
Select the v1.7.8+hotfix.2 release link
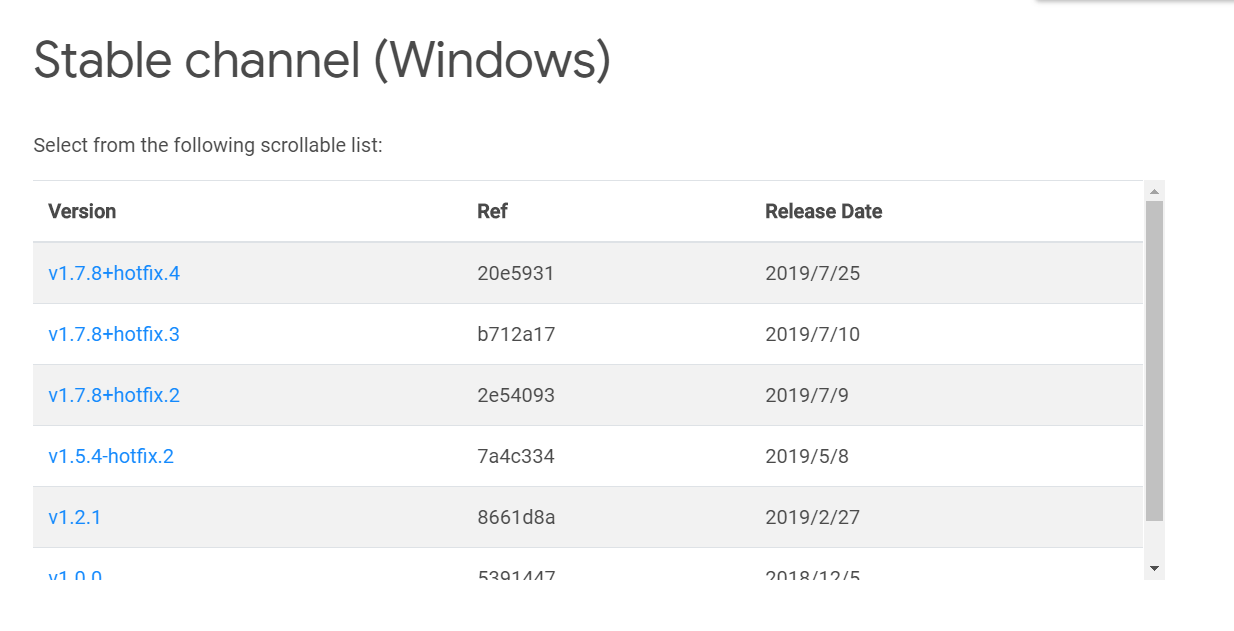[x=114, y=395]
